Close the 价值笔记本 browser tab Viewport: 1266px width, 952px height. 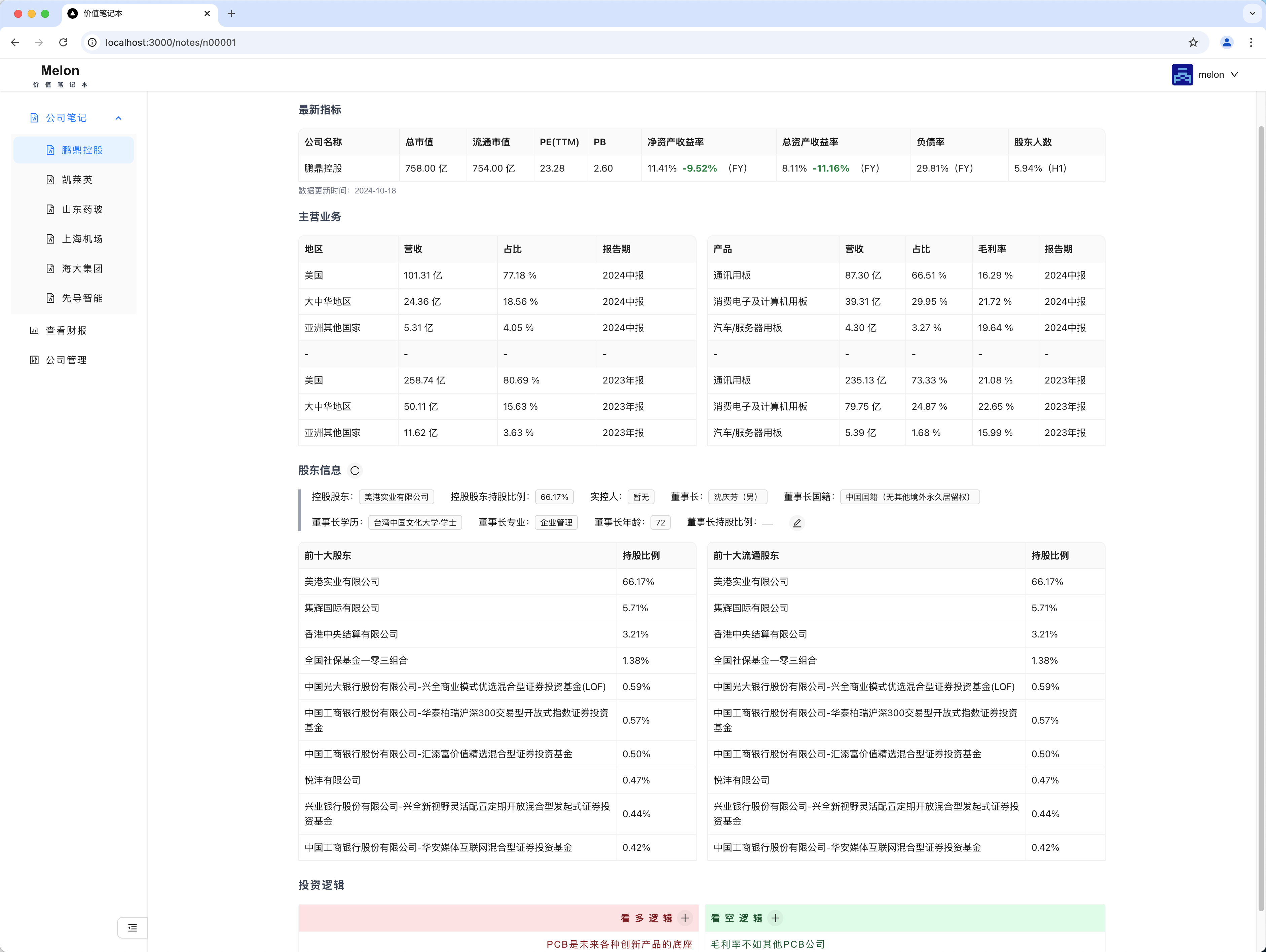(207, 14)
